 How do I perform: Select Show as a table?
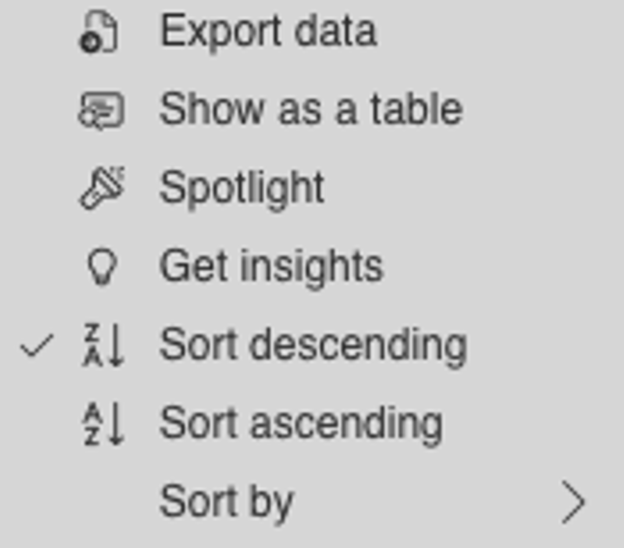[312, 110]
